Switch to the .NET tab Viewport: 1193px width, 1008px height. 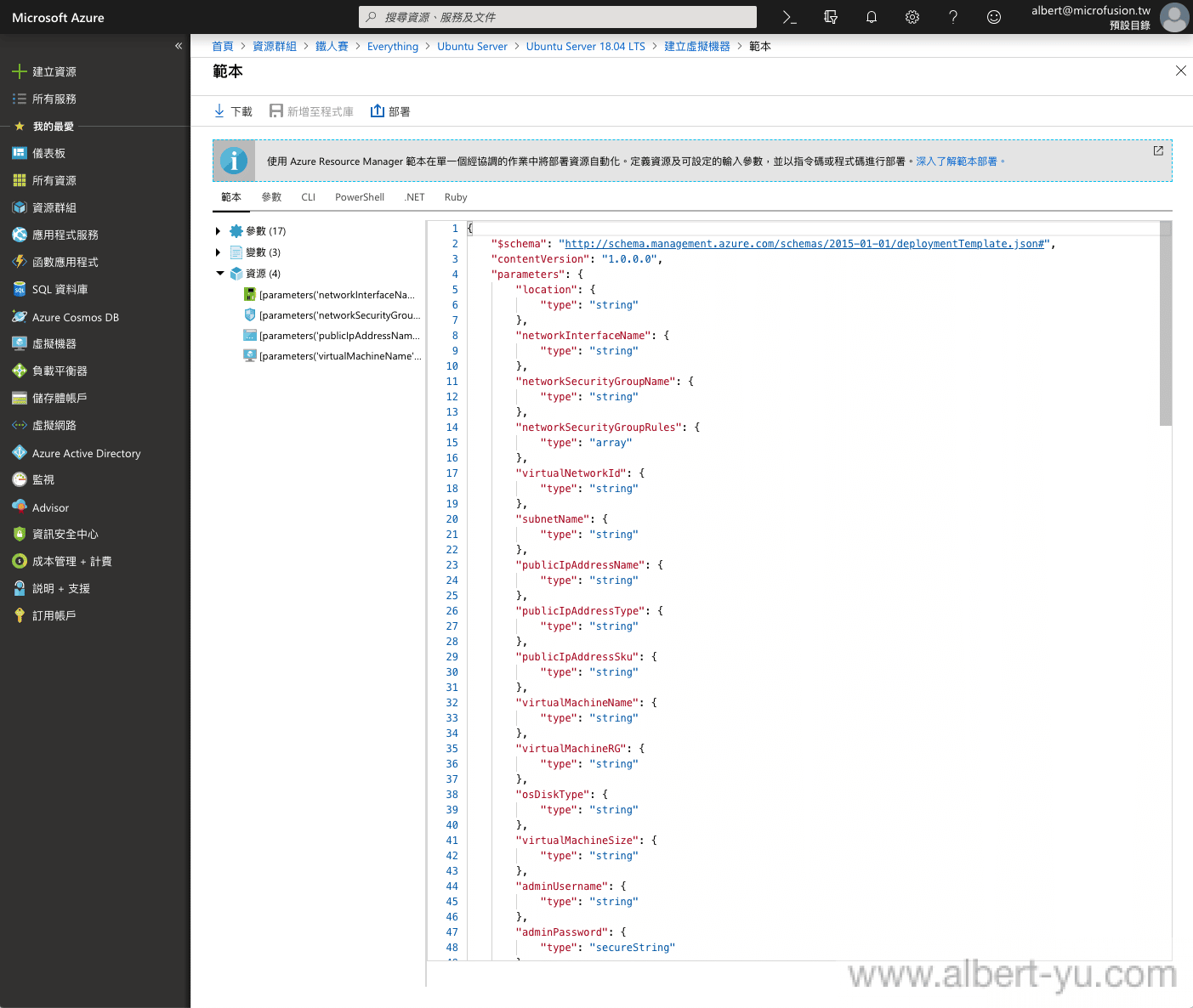click(414, 197)
